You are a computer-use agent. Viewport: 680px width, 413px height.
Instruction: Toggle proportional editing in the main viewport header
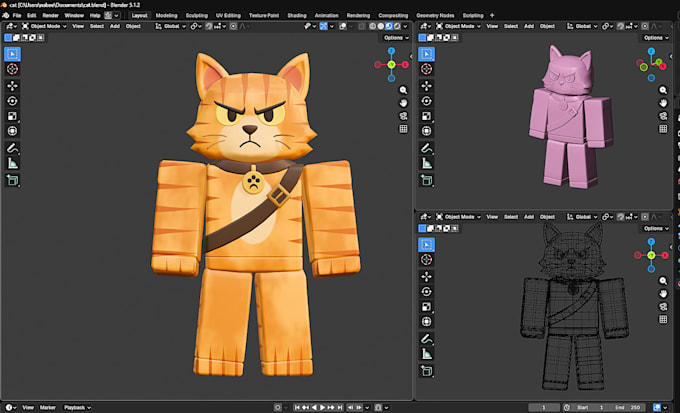pos(233,26)
